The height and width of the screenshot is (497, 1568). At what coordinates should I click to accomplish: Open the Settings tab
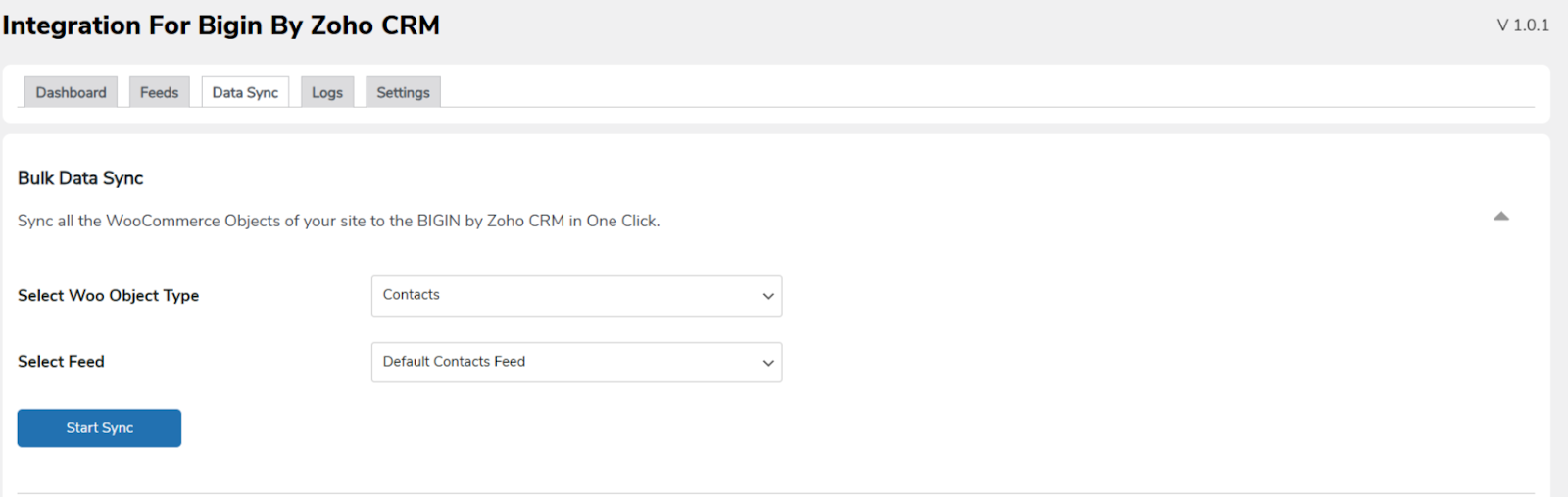[x=403, y=92]
